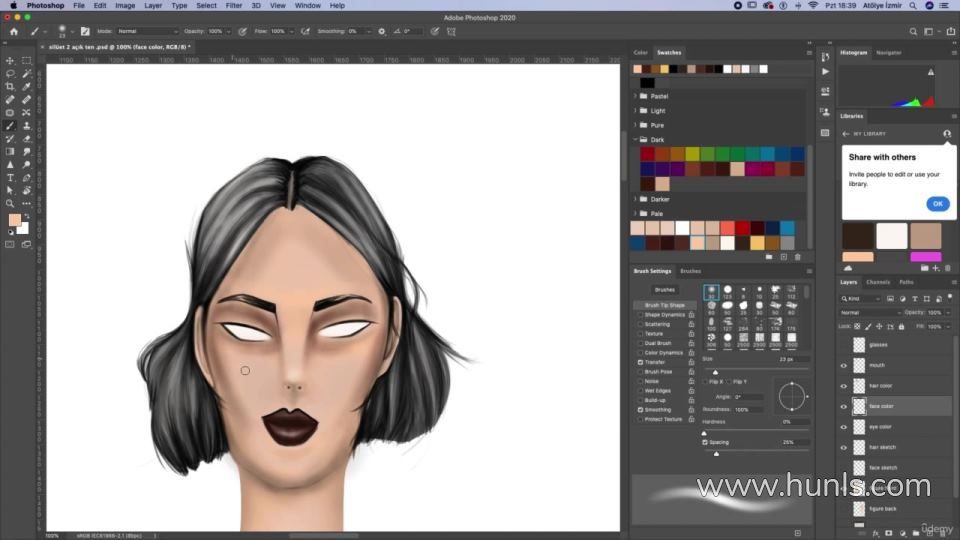
Task: Click the Actions play icon in side dock
Action: point(825,72)
